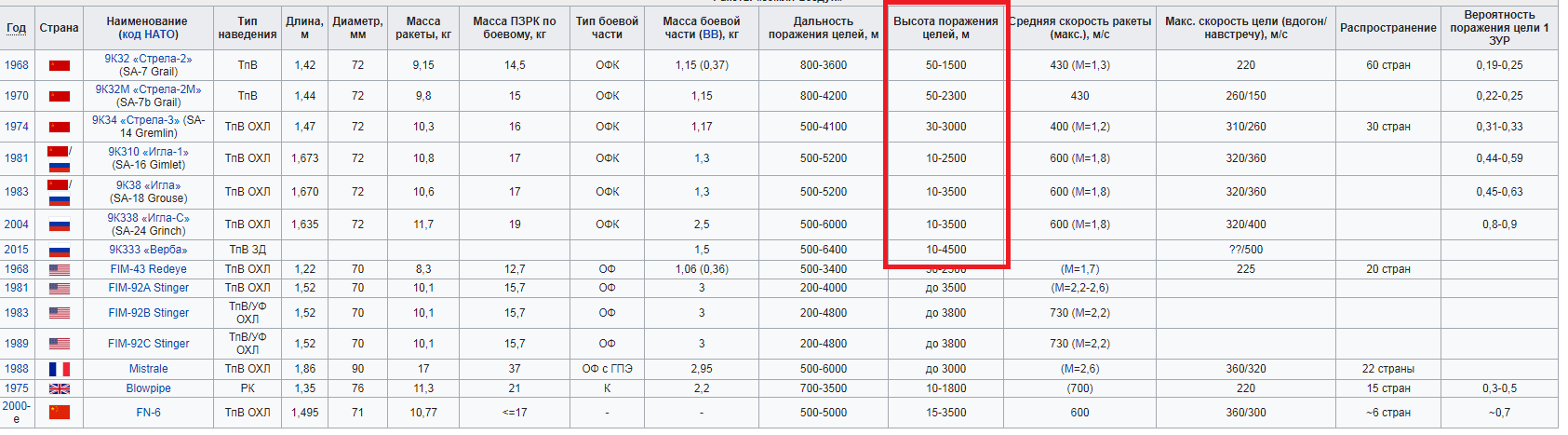Click the «РК» guidance cell in the Blowpipe row
This screenshot has width=1568, height=435.
tap(248, 388)
